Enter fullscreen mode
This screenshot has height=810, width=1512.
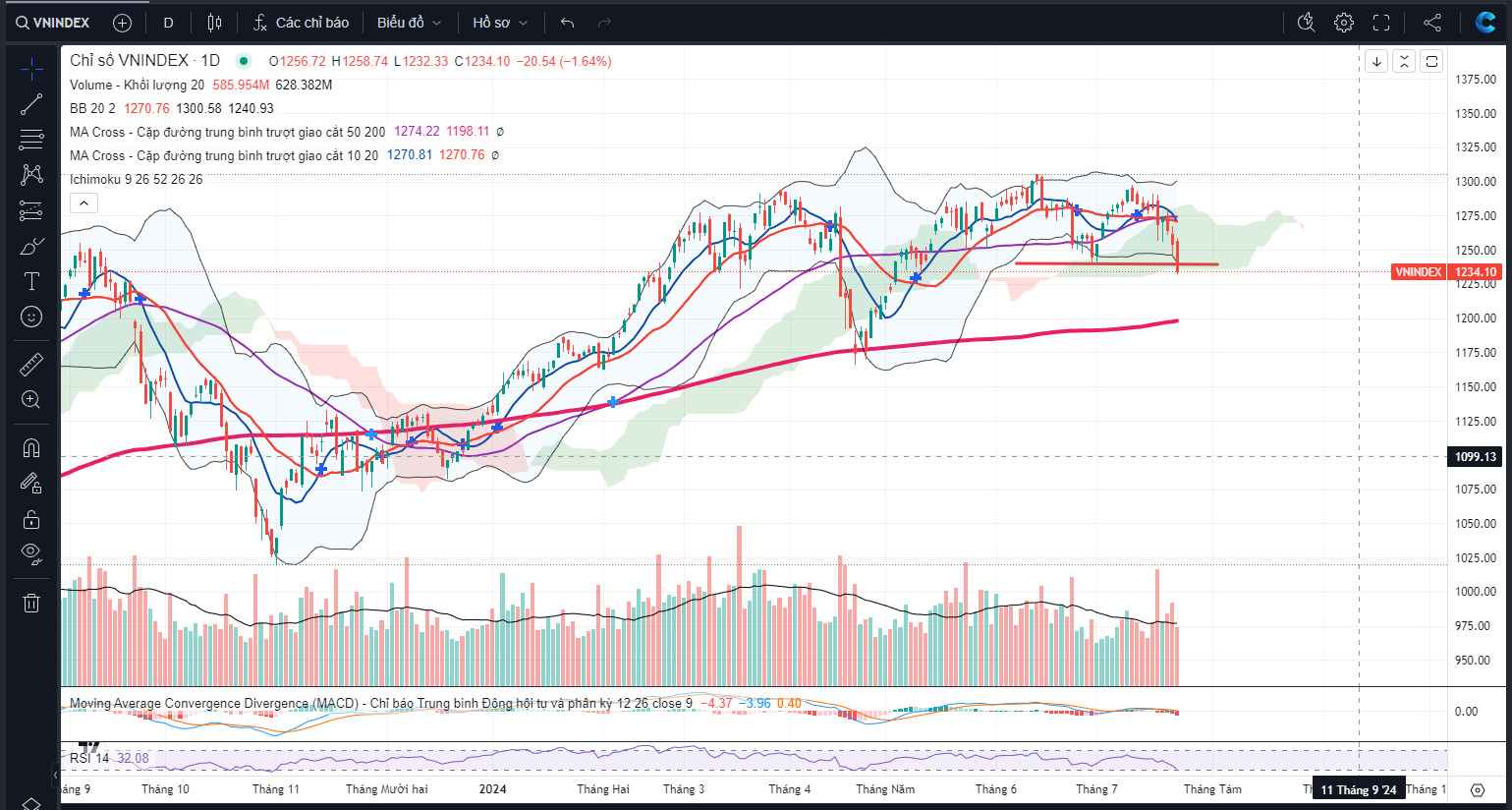[x=1381, y=22]
